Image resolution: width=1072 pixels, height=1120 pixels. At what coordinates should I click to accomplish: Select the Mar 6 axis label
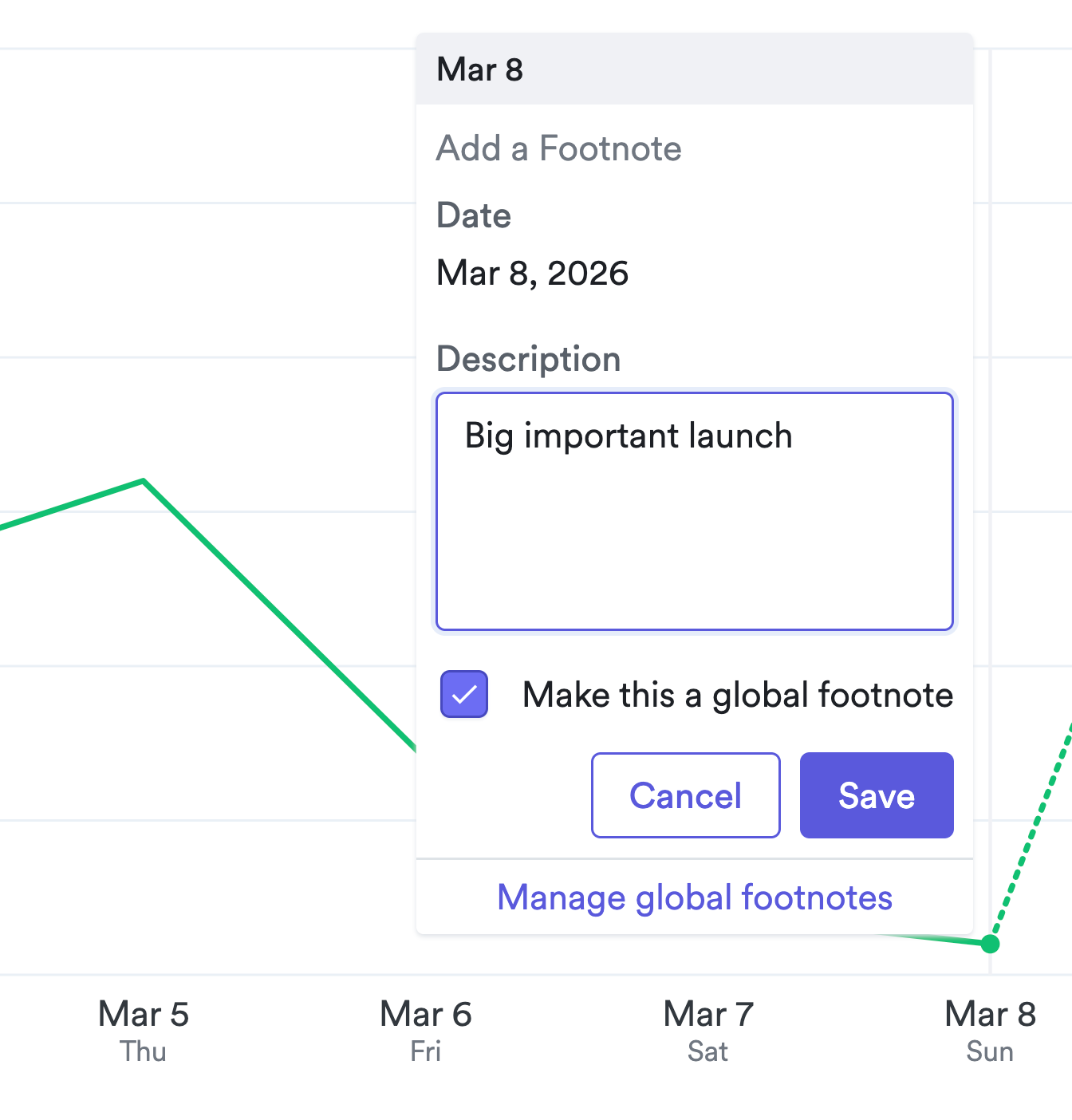click(x=425, y=1015)
